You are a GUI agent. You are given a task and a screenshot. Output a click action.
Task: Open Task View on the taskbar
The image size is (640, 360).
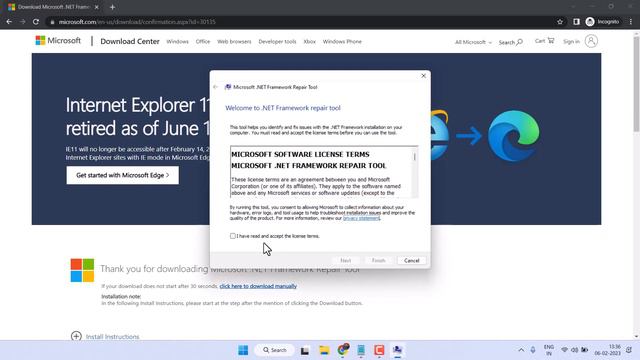coord(305,350)
